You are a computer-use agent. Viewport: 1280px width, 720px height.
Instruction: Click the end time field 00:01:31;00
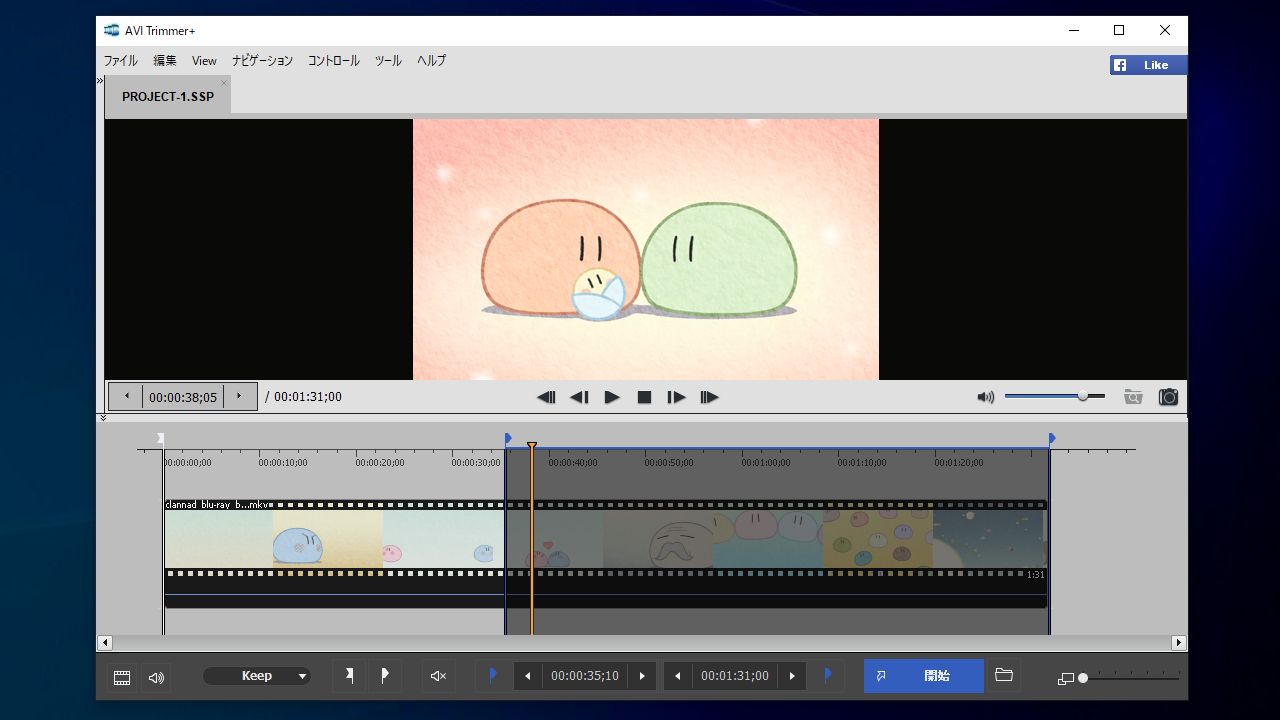pos(735,676)
